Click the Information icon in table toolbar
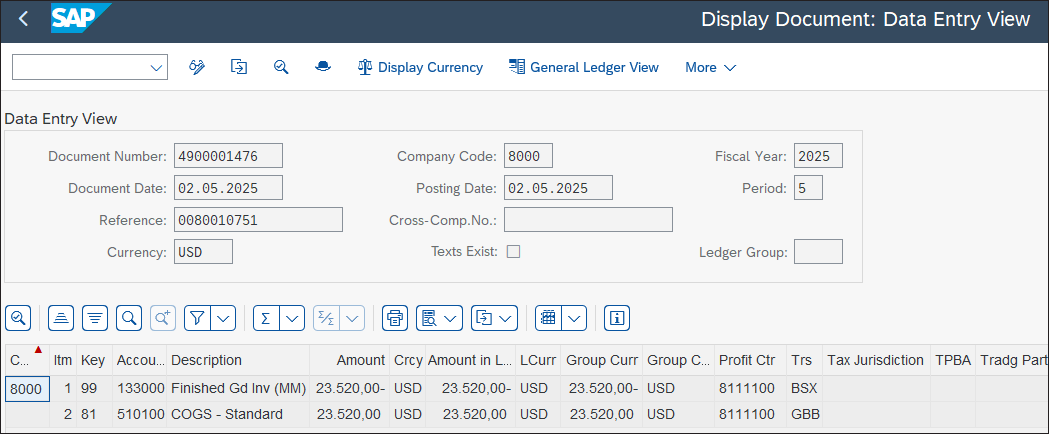1049x434 pixels. click(617, 318)
